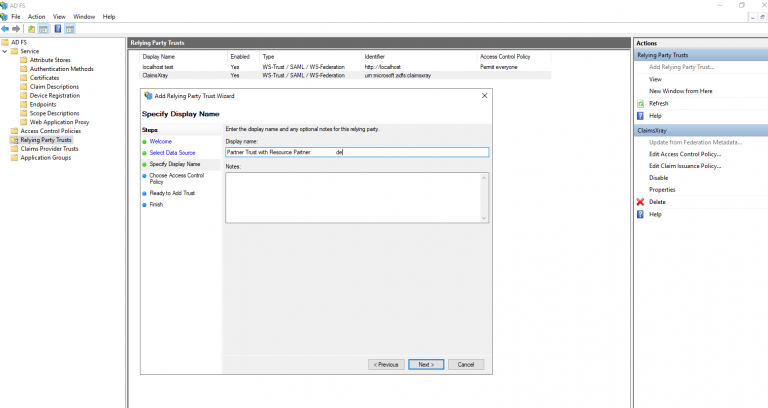Open the Action menu
The width and height of the screenshot is (768, 408).
pos(36,17)
